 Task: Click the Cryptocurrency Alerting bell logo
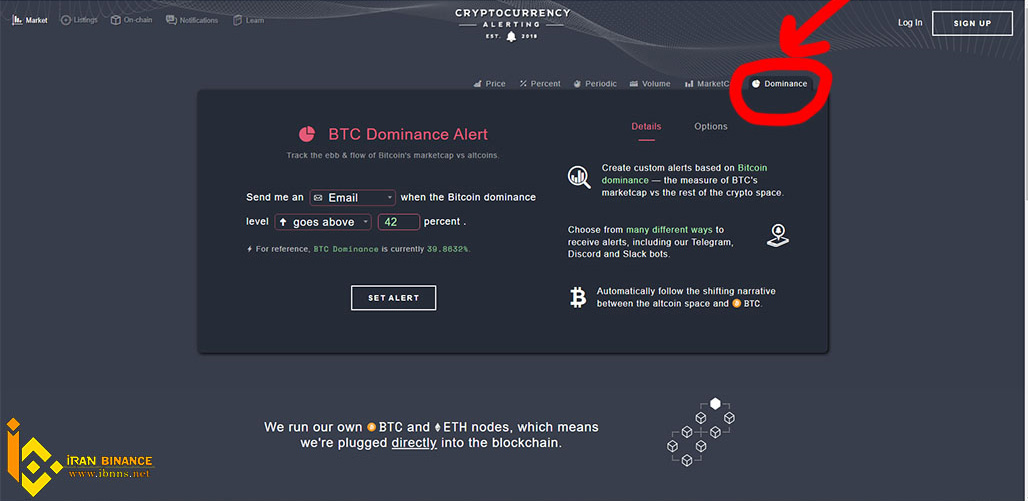pos(513,24)
